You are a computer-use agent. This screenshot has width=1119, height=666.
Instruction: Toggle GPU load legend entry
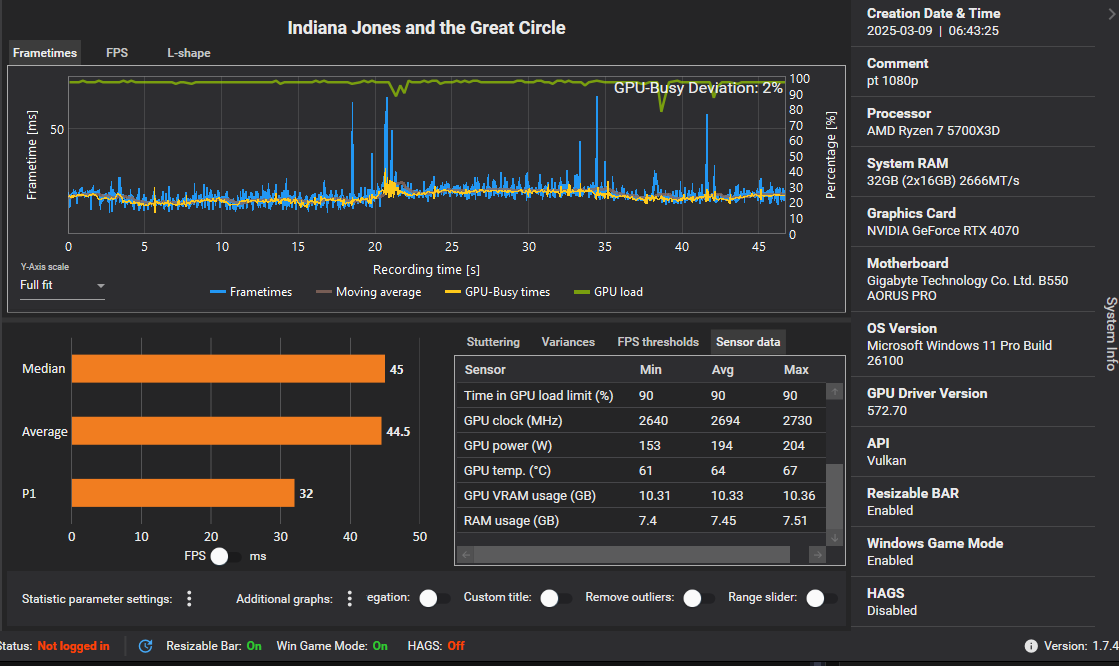pyautogui.click(x=609, y=292)
